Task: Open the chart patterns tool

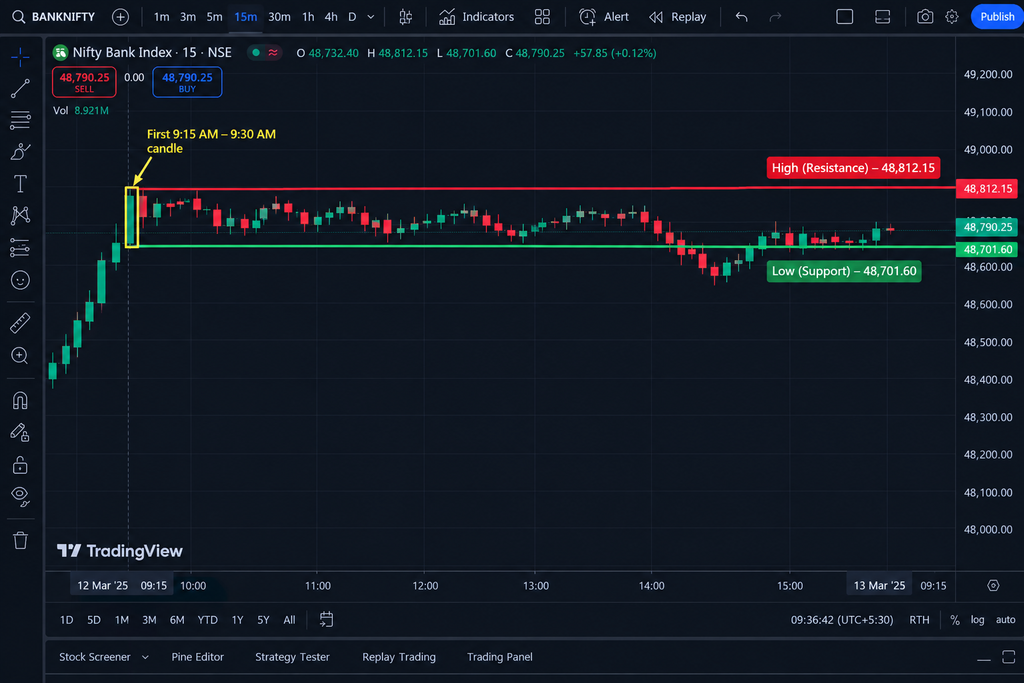Action: coord(20,215)
